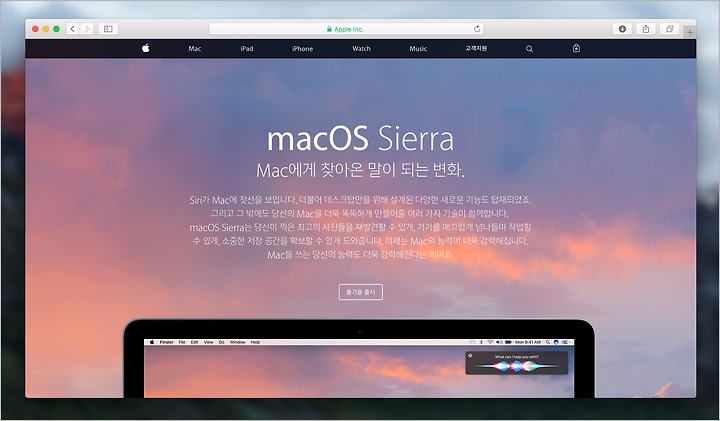The height and width of the screenshot is (421, 720).
Task: Open the Music navigation tab
Action: [418, 49]
